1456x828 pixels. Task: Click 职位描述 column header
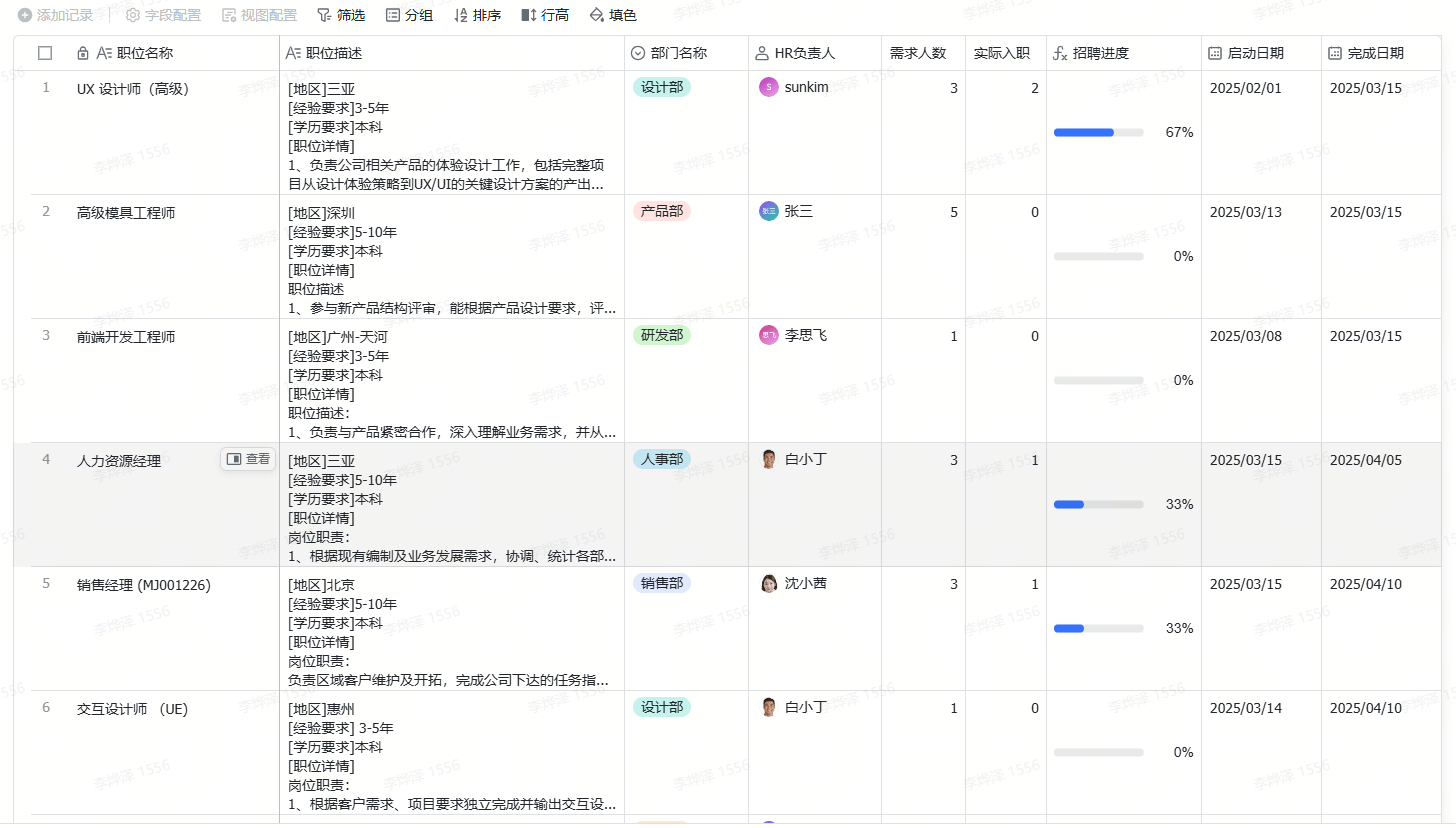(452, 53)
